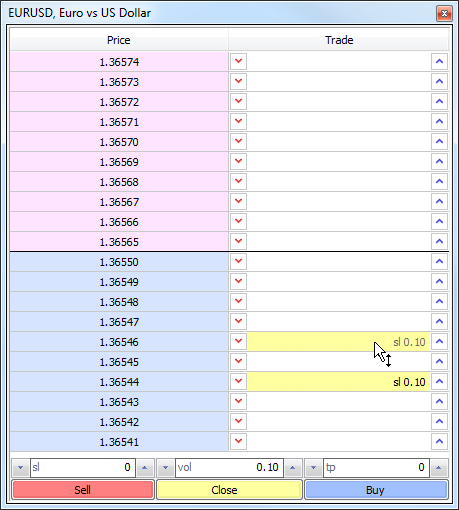This screenshot has width=459, height=510.
Task: Increase the tp value with up arrow
Action: (439, 468)
